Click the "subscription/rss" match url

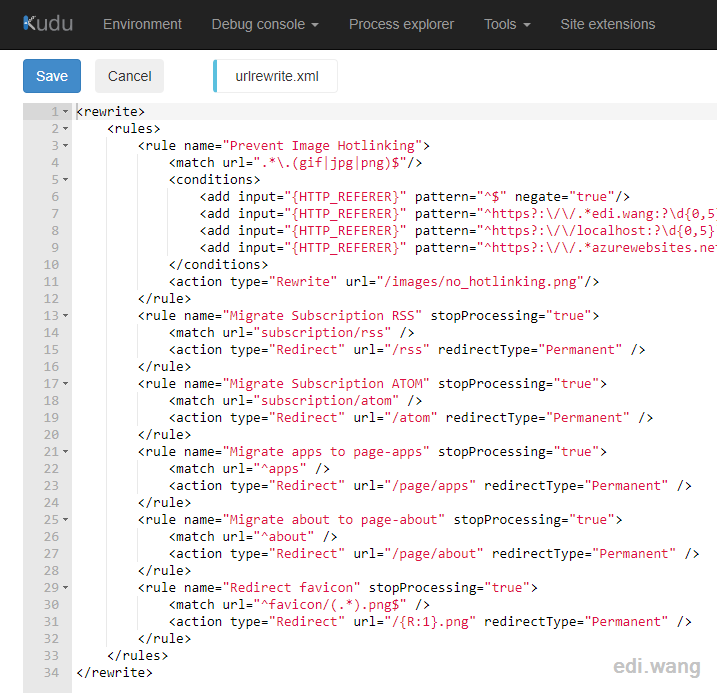point(322,333)
